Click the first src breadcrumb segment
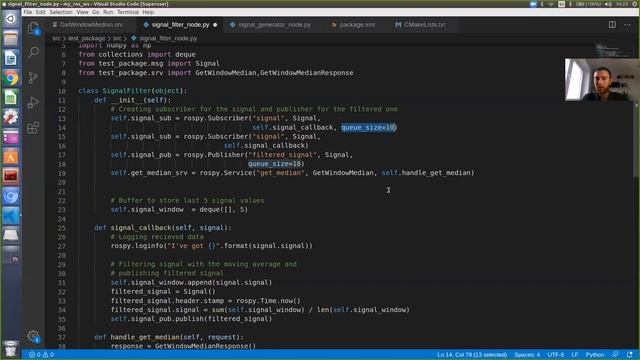The width and height of the screenshot is (640, 360). pyautogui.click(x=56, y=38)
